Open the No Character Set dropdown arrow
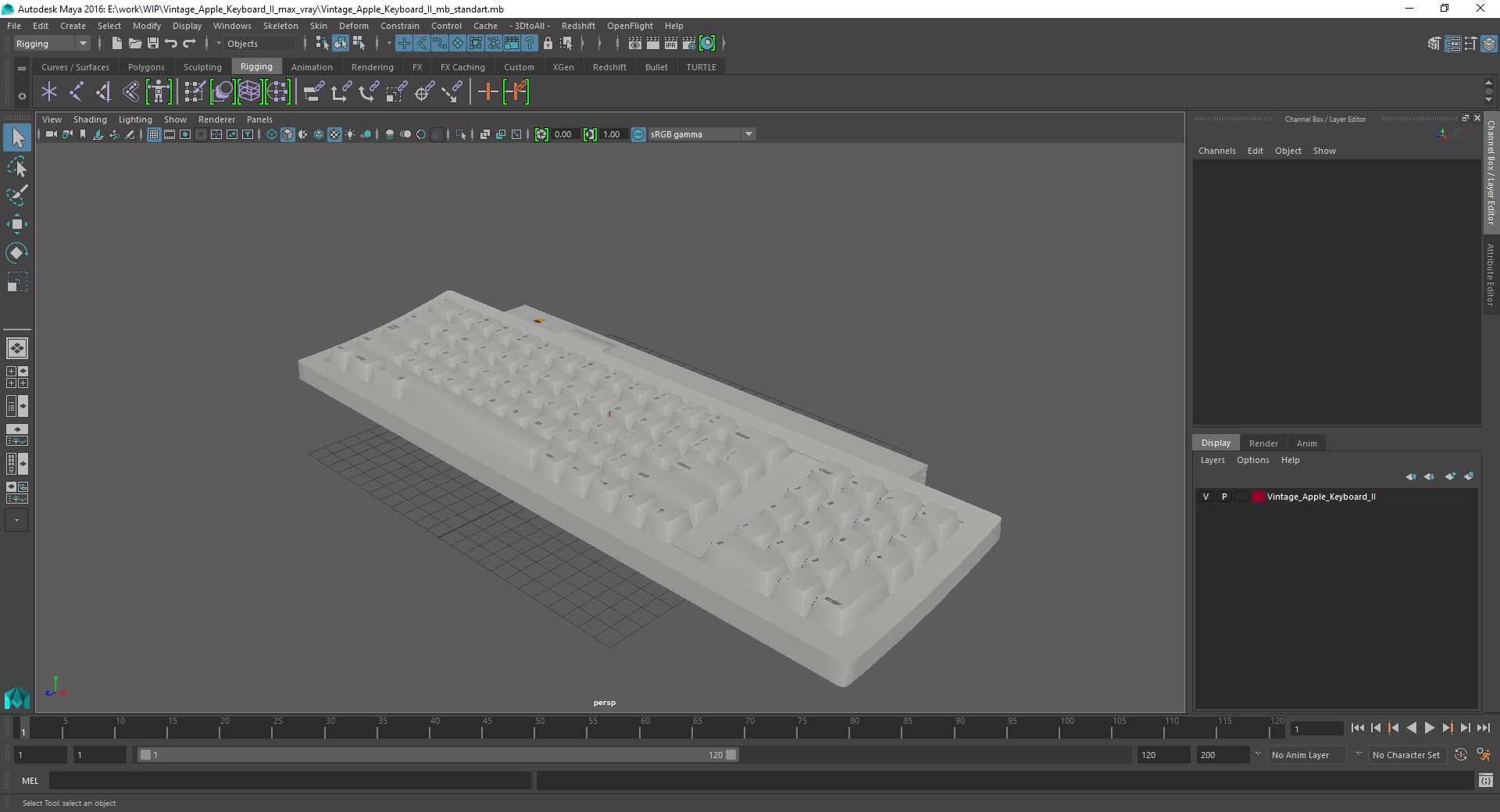Viewport: 1500px width, 812px height. pyautogui.click(x=1359, y=754)
